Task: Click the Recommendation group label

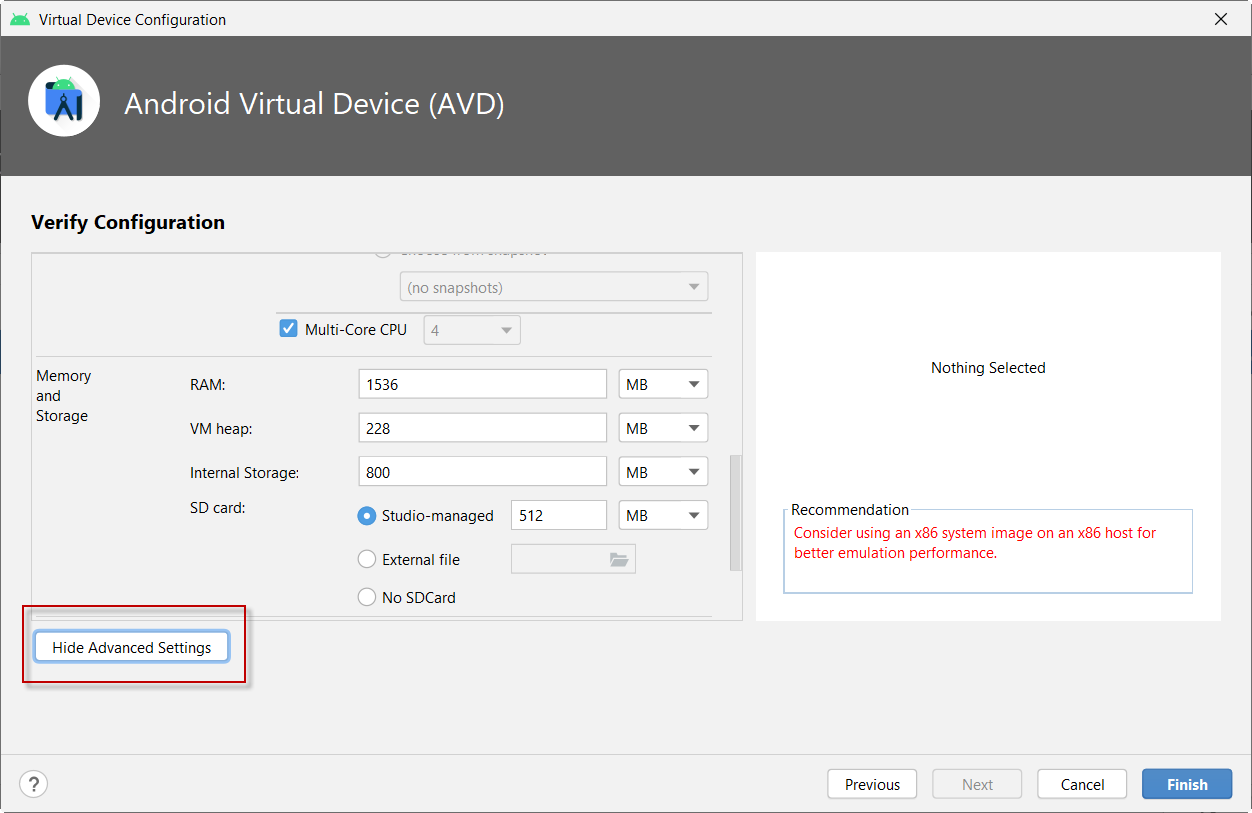Action: 850,510
